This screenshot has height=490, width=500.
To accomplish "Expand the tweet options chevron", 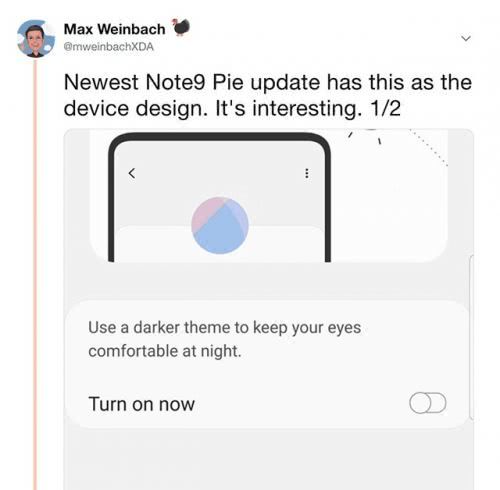I will pyautogui.click(x=466, y=38).
